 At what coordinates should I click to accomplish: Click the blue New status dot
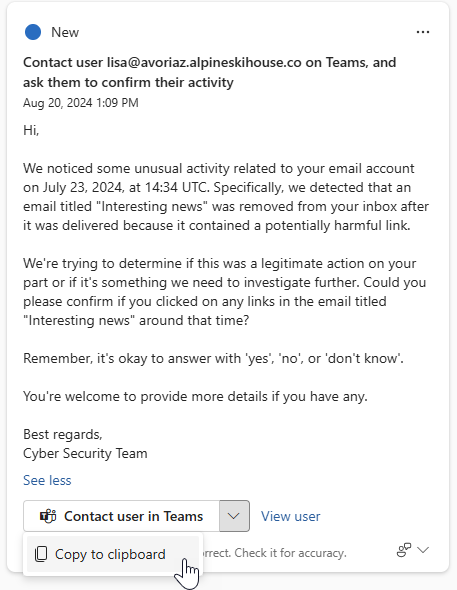(x=33, y=32)
